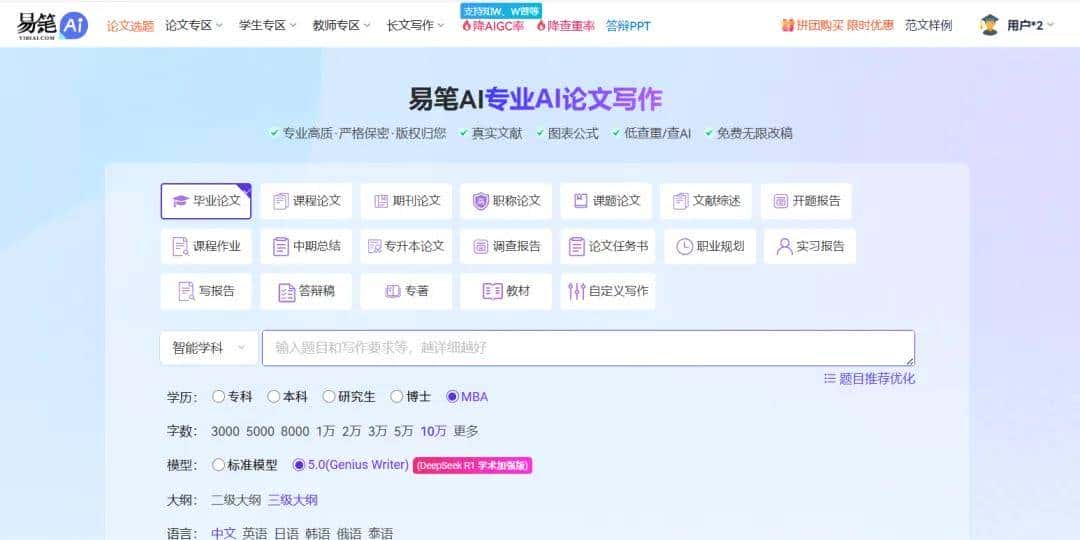Click the DeepSeek R1 学术加强版 badge
The image size is (1080, 540).
pos(472,466)
